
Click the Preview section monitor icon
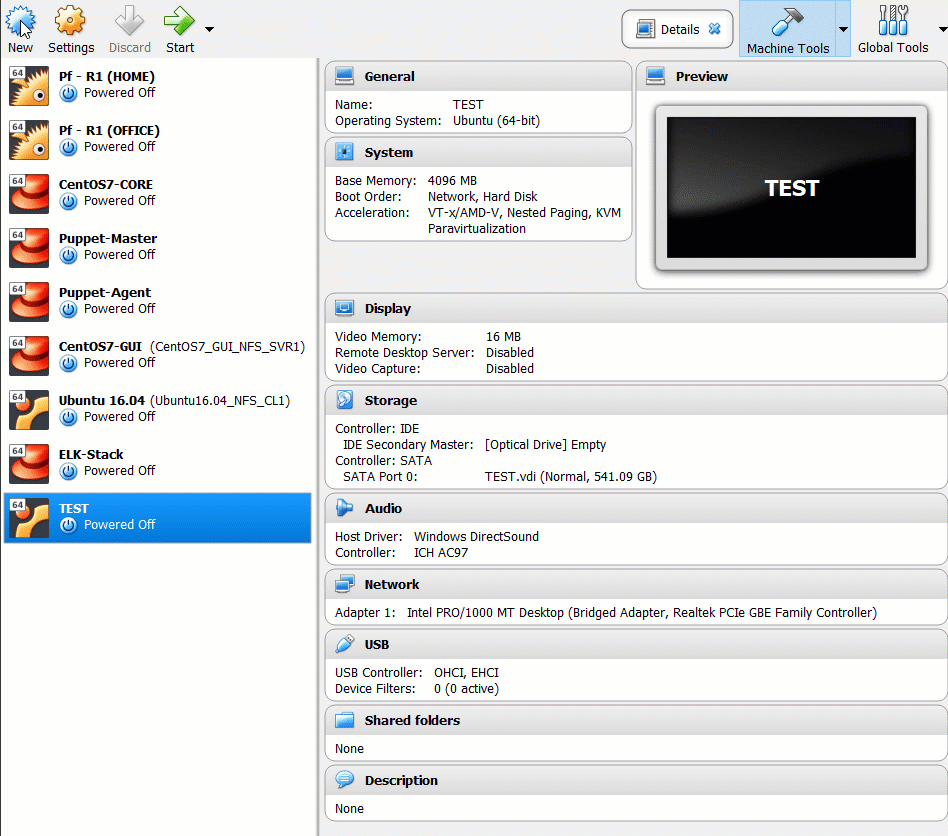(x=655, y=76)
